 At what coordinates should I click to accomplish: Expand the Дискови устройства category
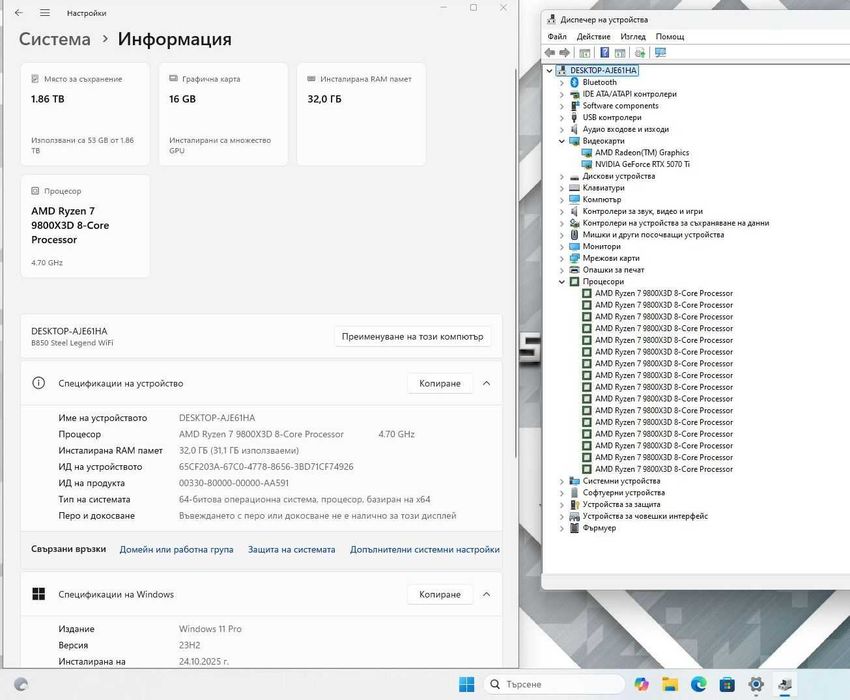(562, 177)
